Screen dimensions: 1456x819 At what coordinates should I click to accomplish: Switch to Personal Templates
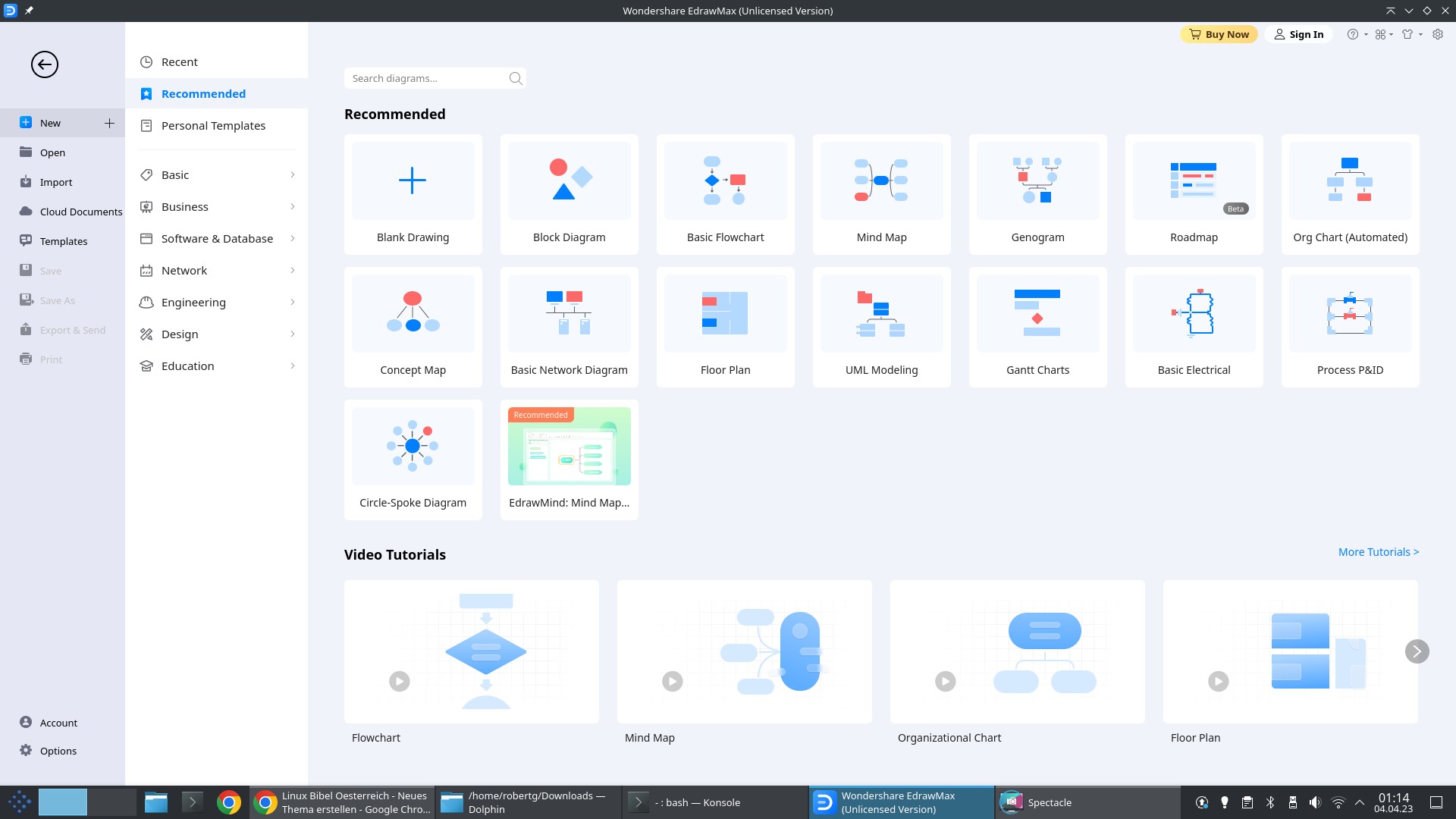pos(213,126)
